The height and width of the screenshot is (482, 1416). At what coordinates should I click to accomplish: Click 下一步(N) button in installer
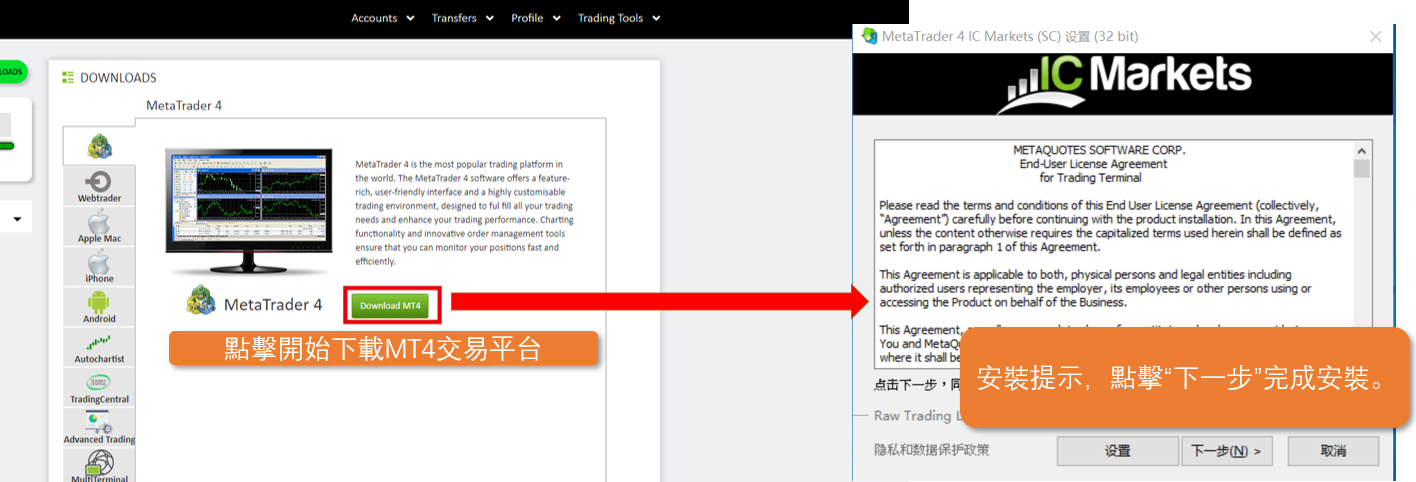(x=1226, y=451)
